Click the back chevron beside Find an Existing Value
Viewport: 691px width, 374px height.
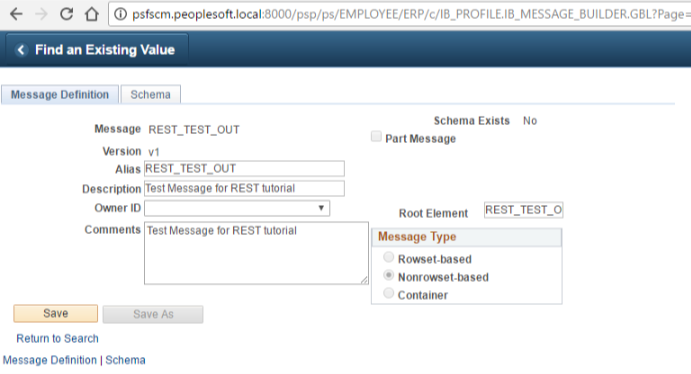click(21, 50)
